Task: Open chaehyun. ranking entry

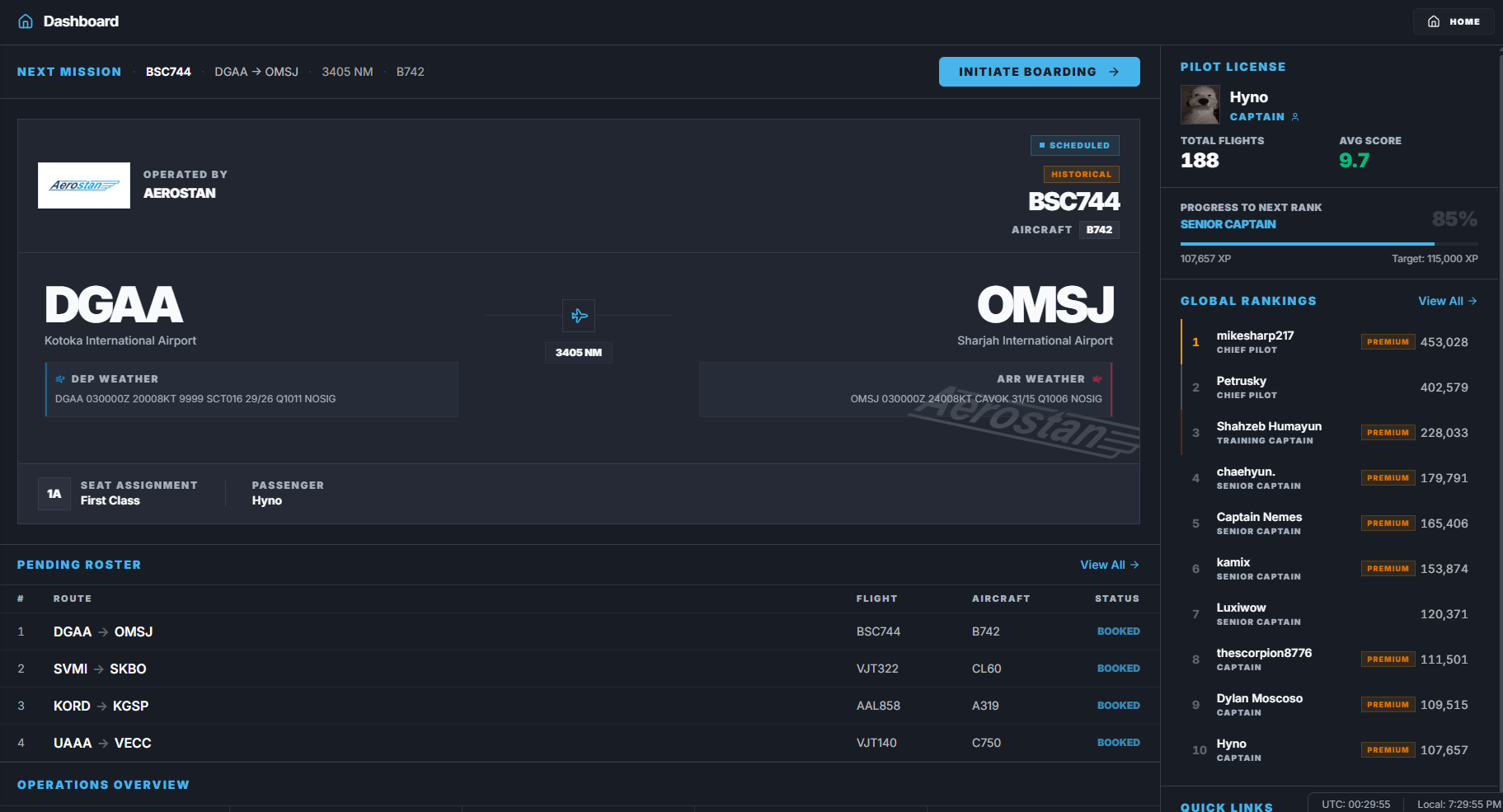Action: 1329,478
